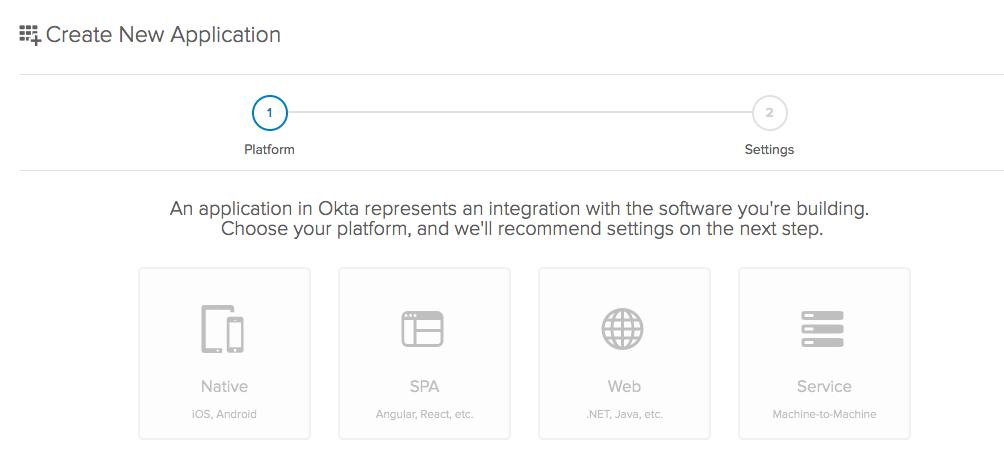Switch to the Settings step label

769,150
